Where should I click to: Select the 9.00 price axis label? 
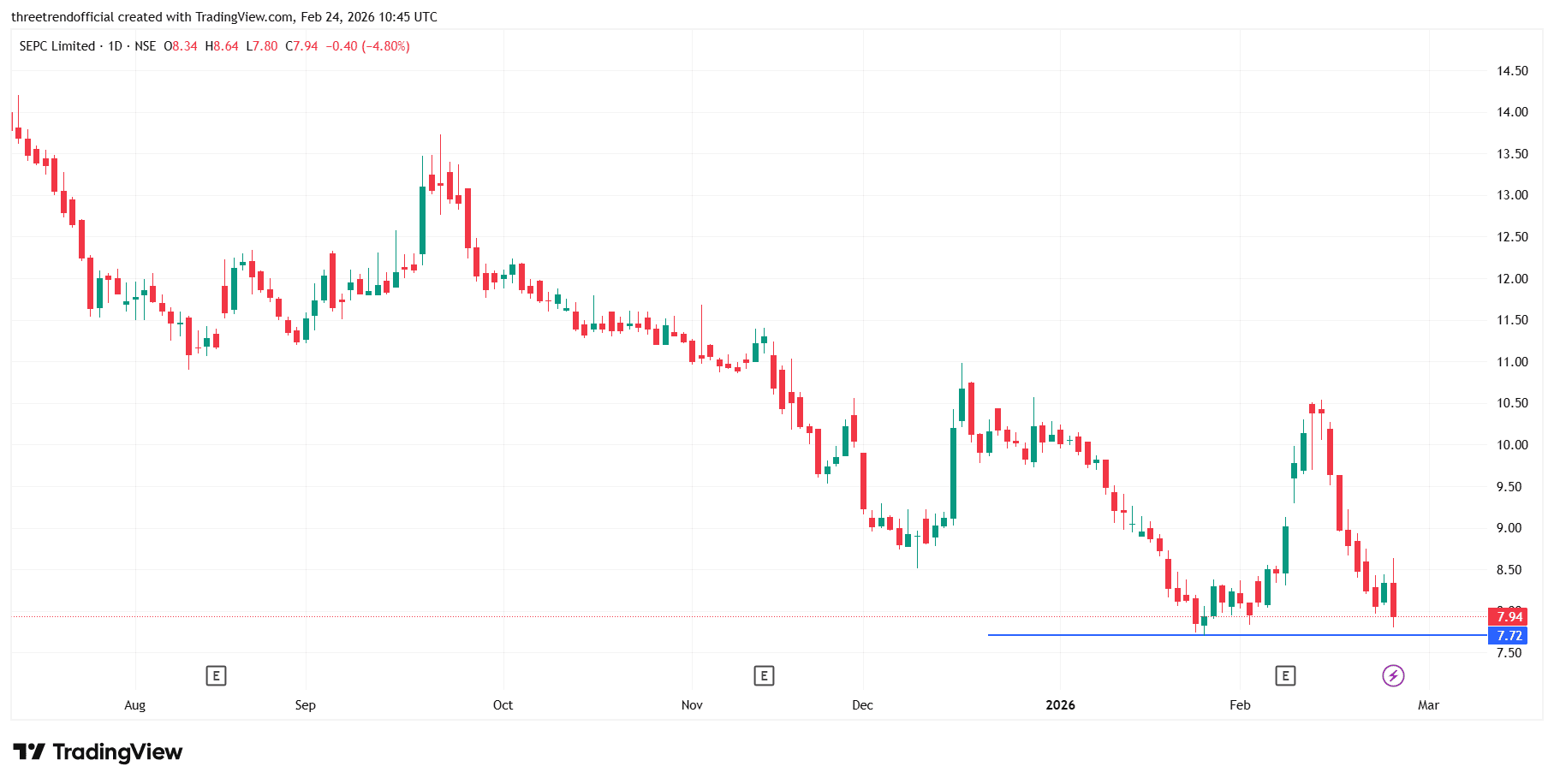click(x=1509, y=528)
